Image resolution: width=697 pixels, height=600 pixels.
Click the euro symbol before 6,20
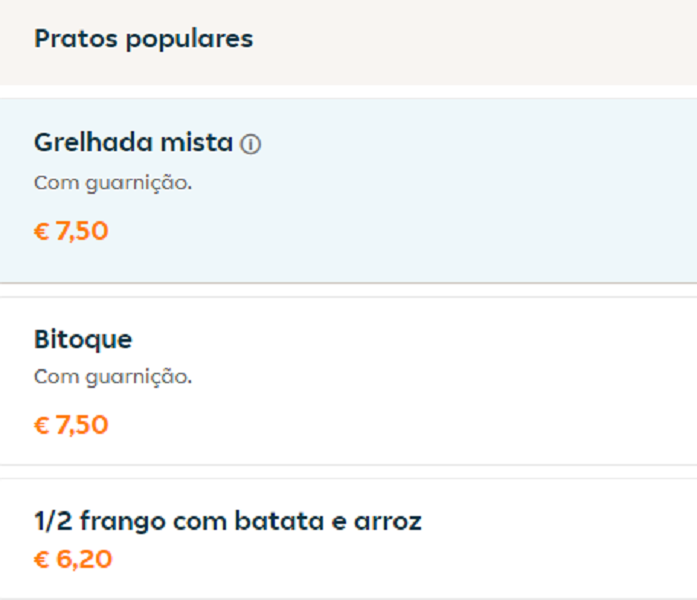tap(42, 560)
